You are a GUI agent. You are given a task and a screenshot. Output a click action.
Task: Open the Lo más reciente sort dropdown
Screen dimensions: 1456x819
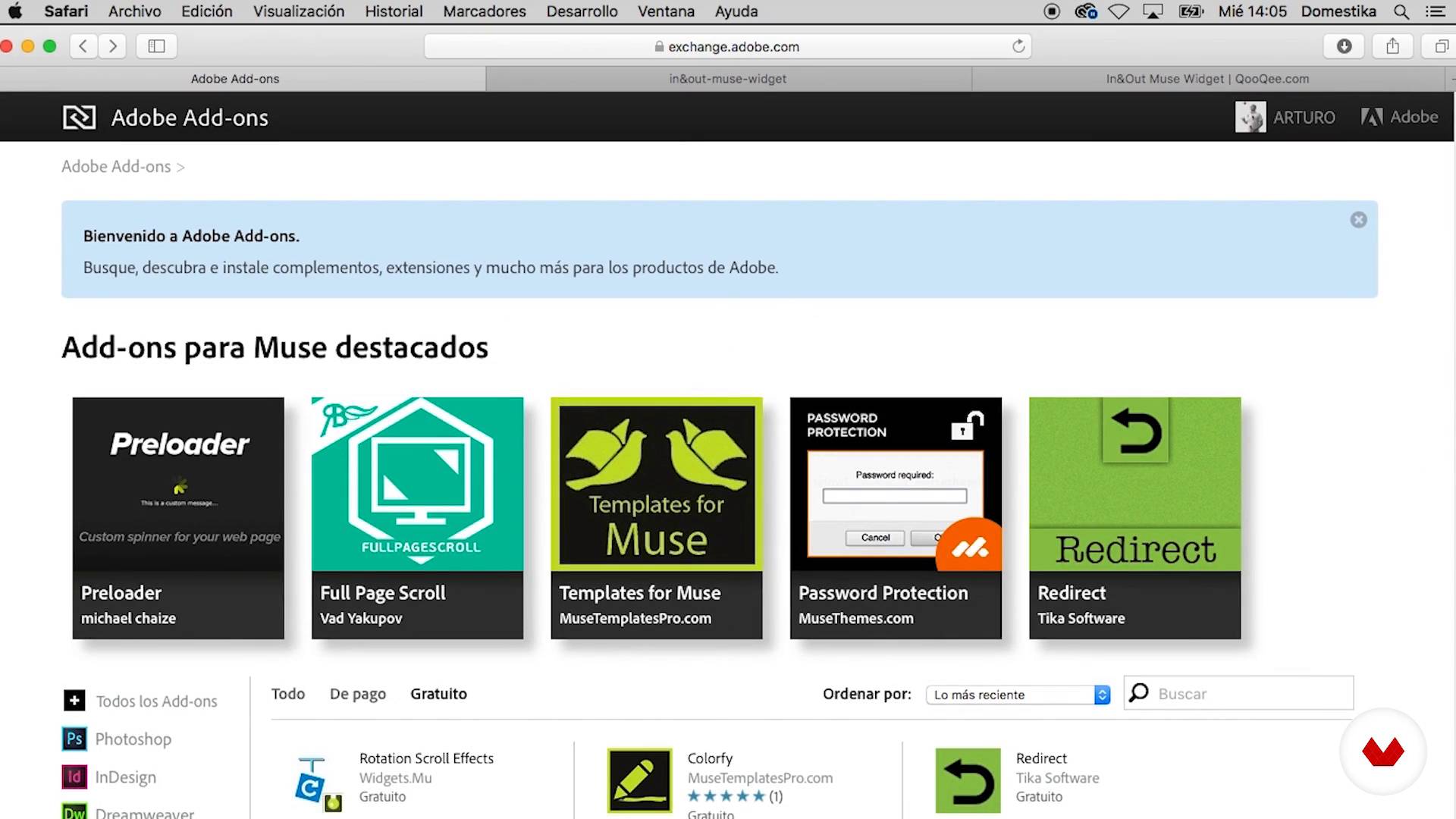pos(1018,695)
